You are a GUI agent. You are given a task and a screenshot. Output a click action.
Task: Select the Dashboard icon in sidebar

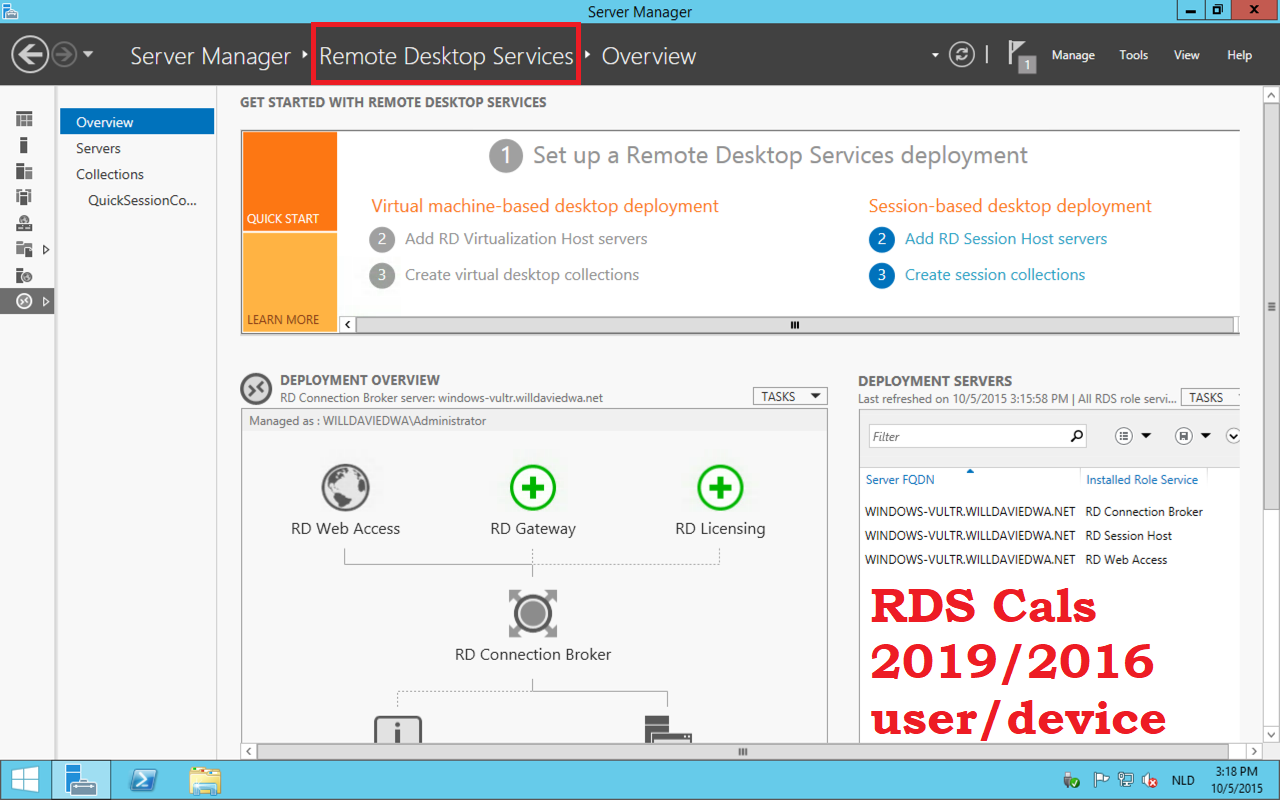[24, 119]
